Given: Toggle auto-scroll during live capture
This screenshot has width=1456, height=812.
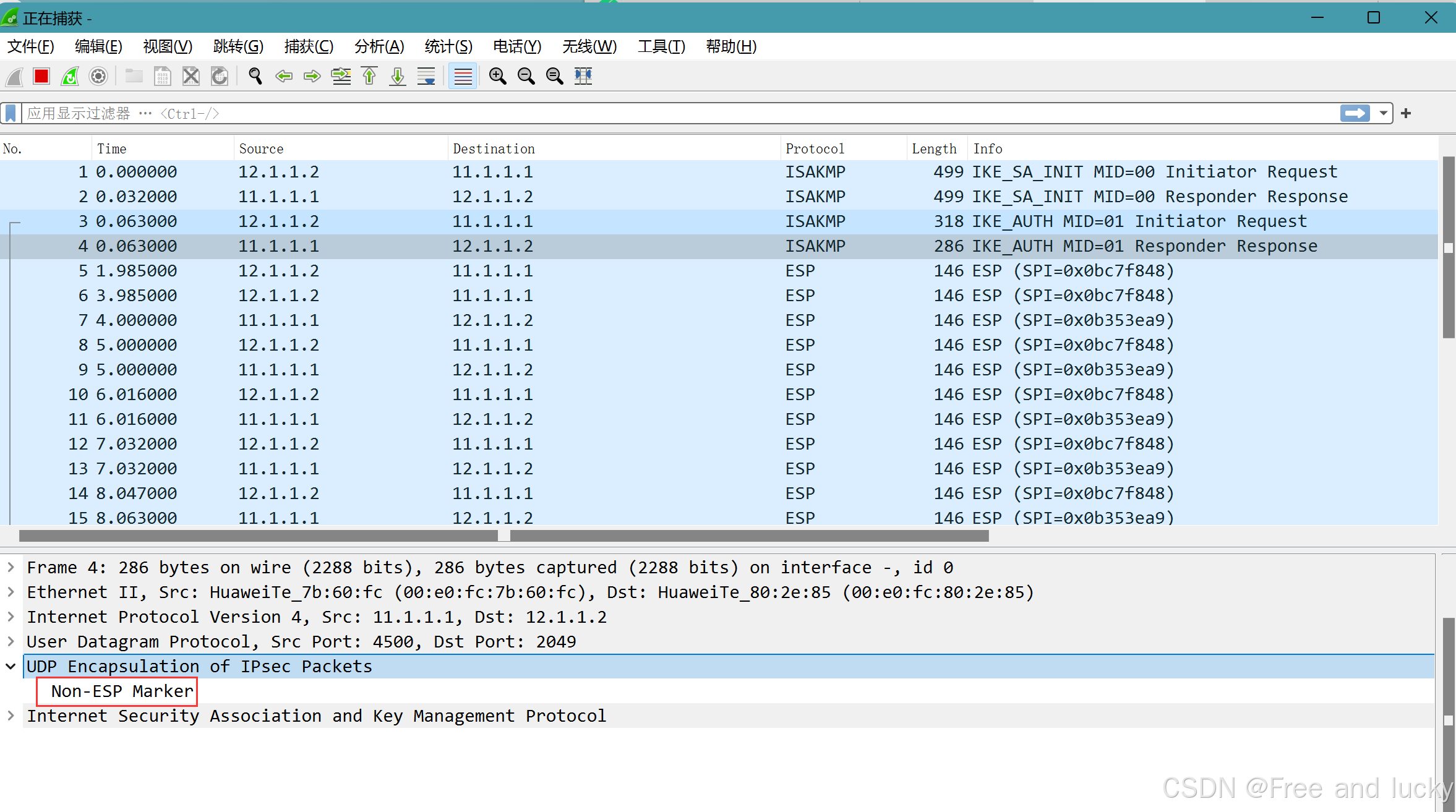Looking at the screenshot, I should [426, 76].
